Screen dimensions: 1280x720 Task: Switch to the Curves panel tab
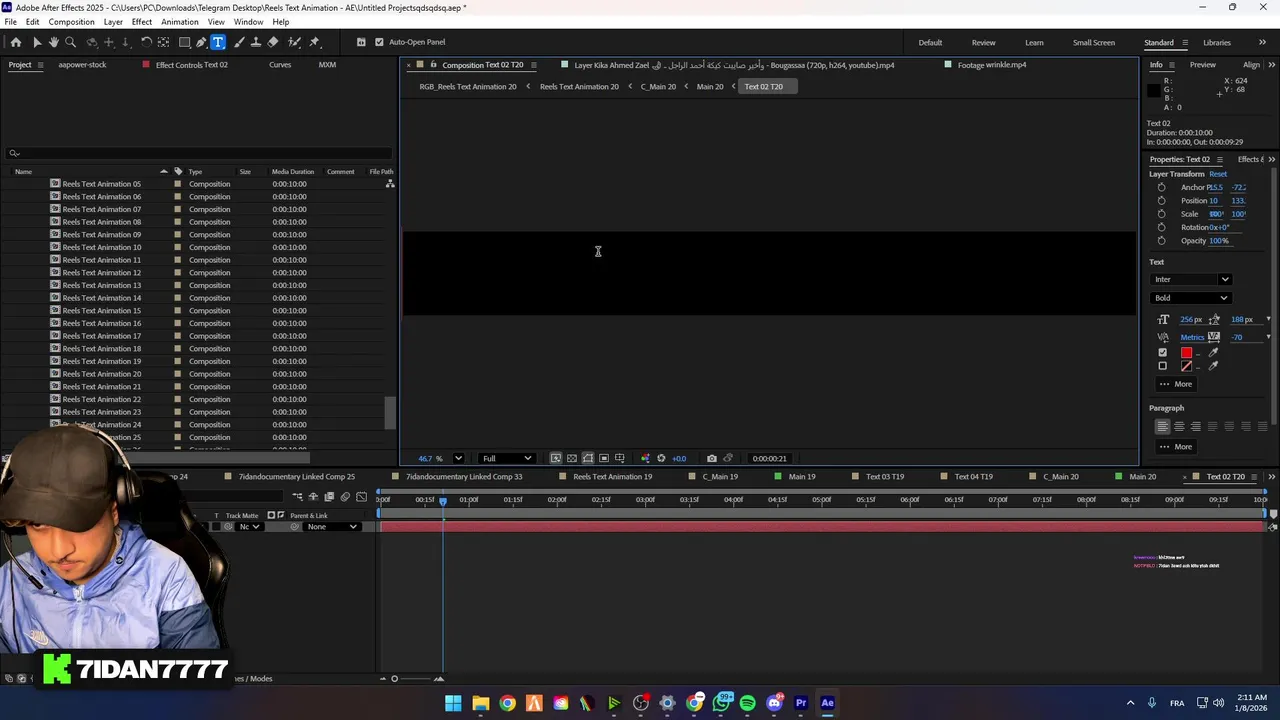point(280,65)
